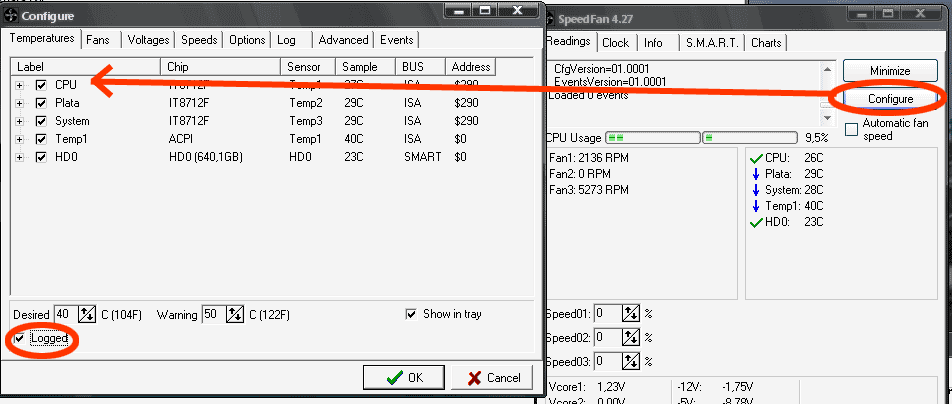Screen dimensions: 952x404
Task: Click the blue down arrow beside System reading
Action: click(756, 190)
